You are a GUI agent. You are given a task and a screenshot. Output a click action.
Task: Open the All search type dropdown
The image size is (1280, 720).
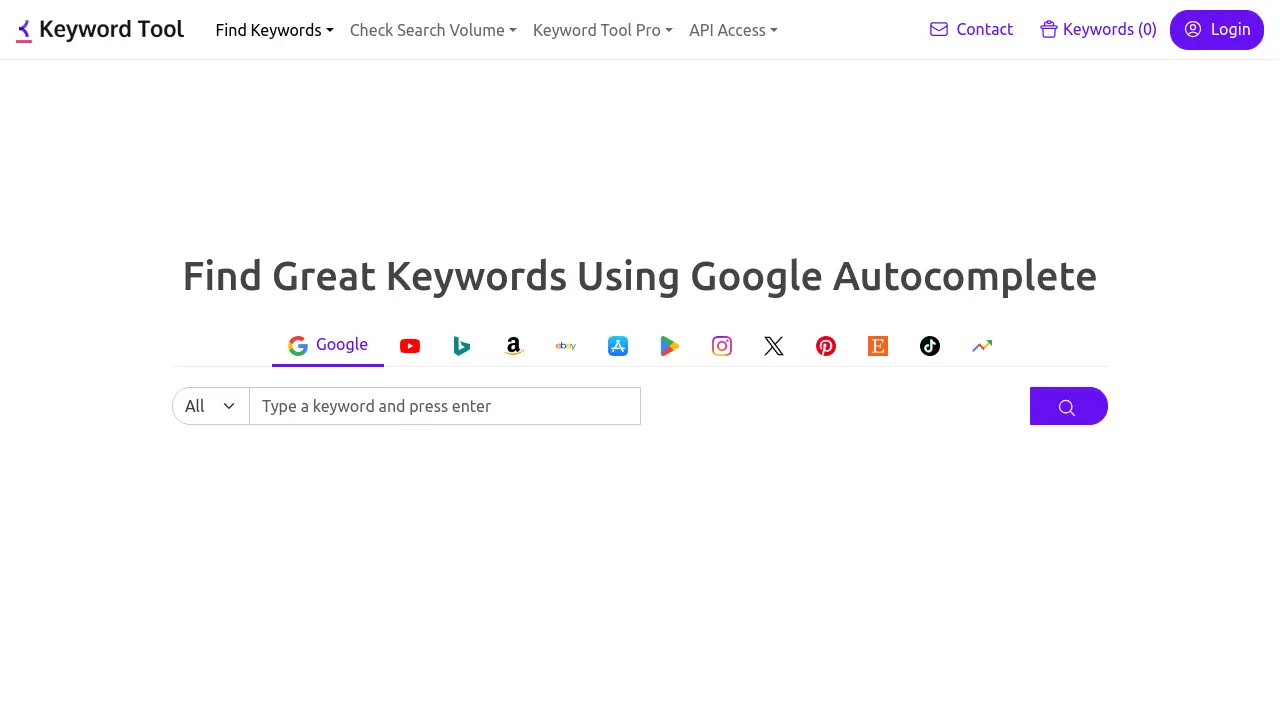coord(211,406)
